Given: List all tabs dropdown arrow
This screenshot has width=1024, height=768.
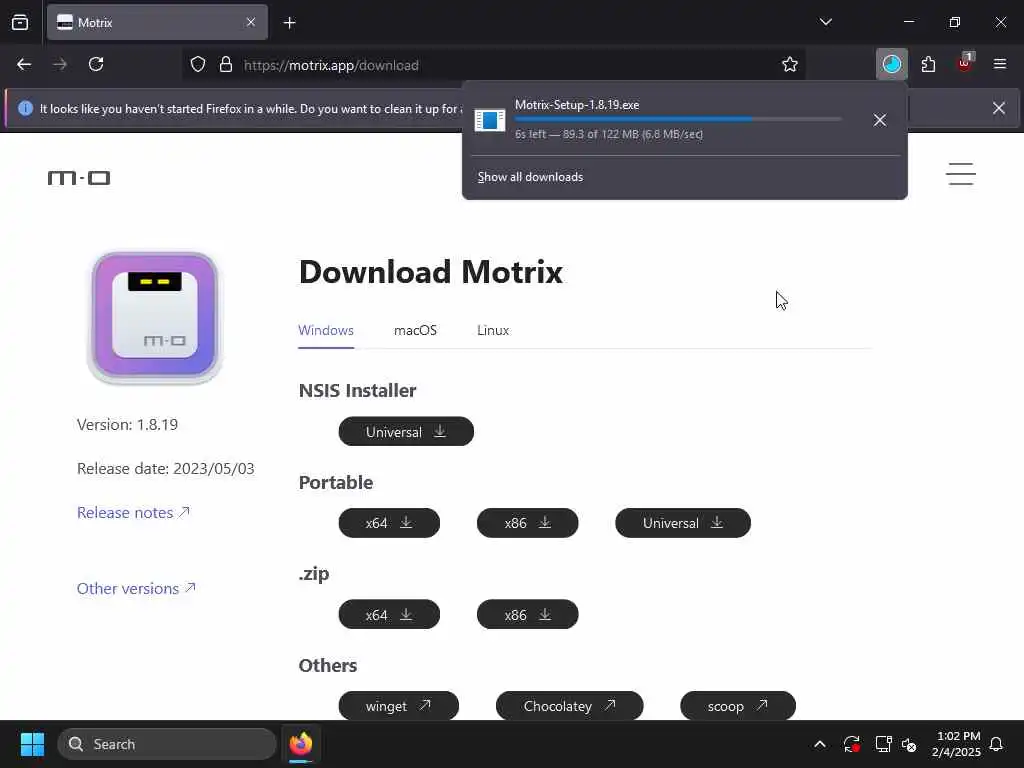Looking at the screenshot, I should [825, 22].
